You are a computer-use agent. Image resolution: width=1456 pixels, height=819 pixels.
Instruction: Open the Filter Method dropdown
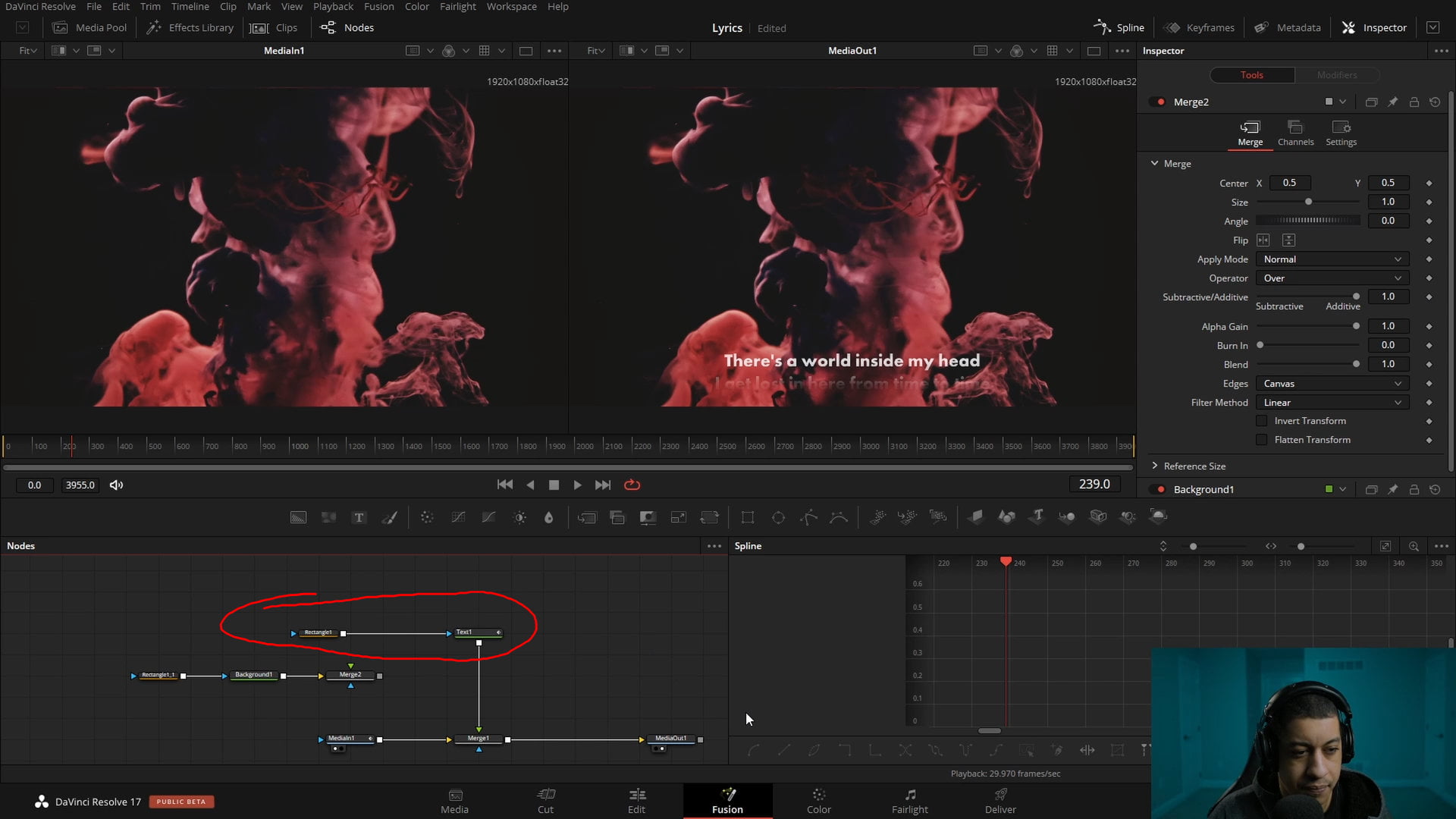pos(1332,402)
